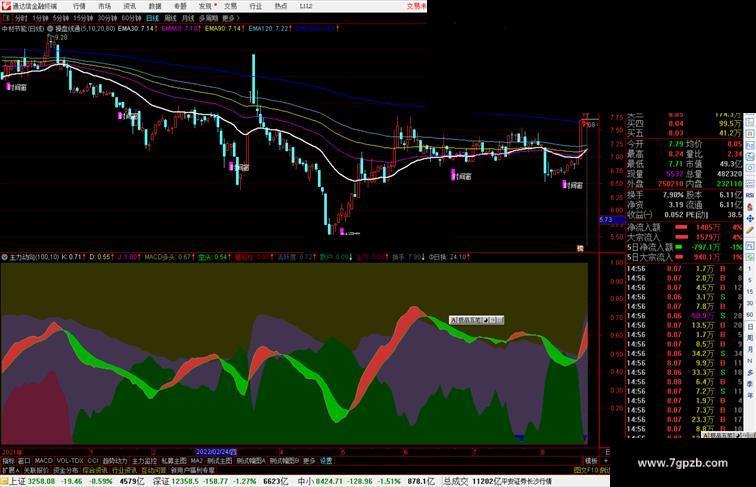Image resolution: width=756 pixels, height=487 pixels.
Task: Click the 模板 button
Action: click(591, 461)
